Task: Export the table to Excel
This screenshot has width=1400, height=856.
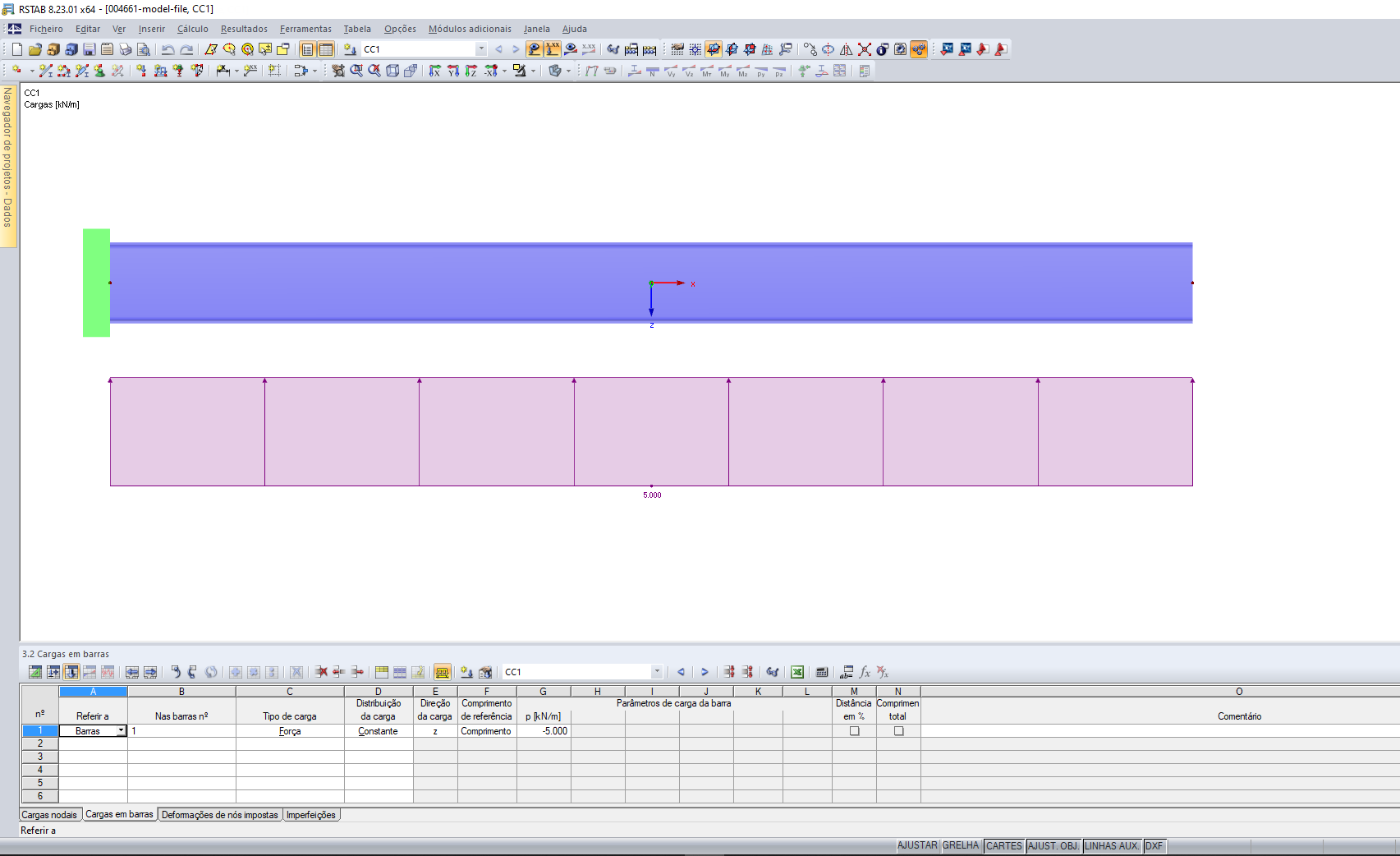Action: coord(797,672)
